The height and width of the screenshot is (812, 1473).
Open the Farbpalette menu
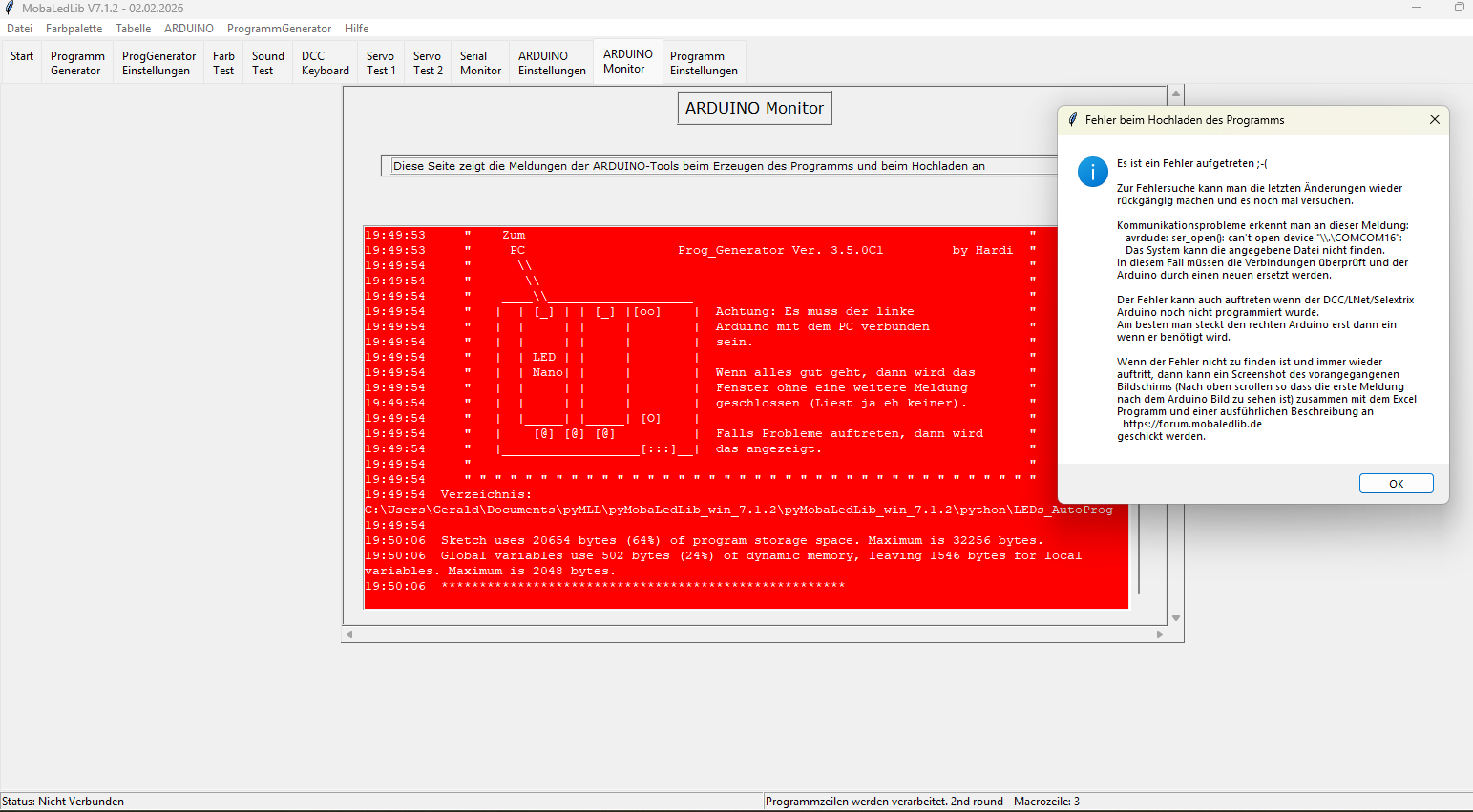(74, 29)
